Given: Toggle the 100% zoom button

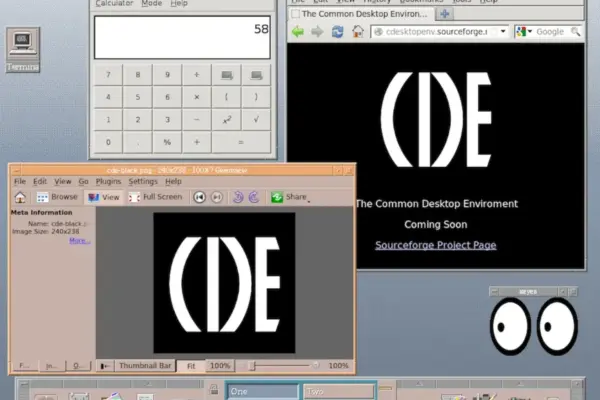Looking at the screenshot, I should 220,366.
